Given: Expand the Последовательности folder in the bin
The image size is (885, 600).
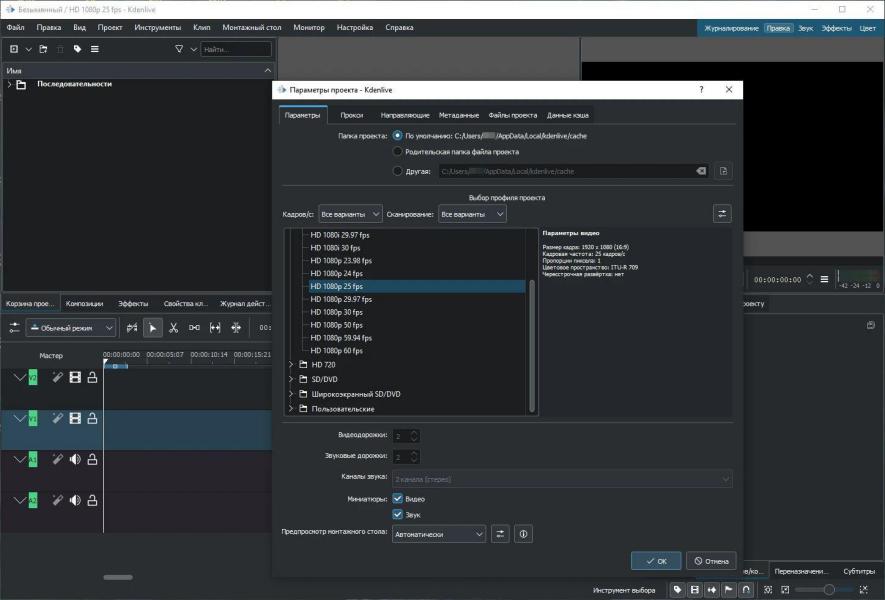Looking at the screenshot, I should [9, 84].
